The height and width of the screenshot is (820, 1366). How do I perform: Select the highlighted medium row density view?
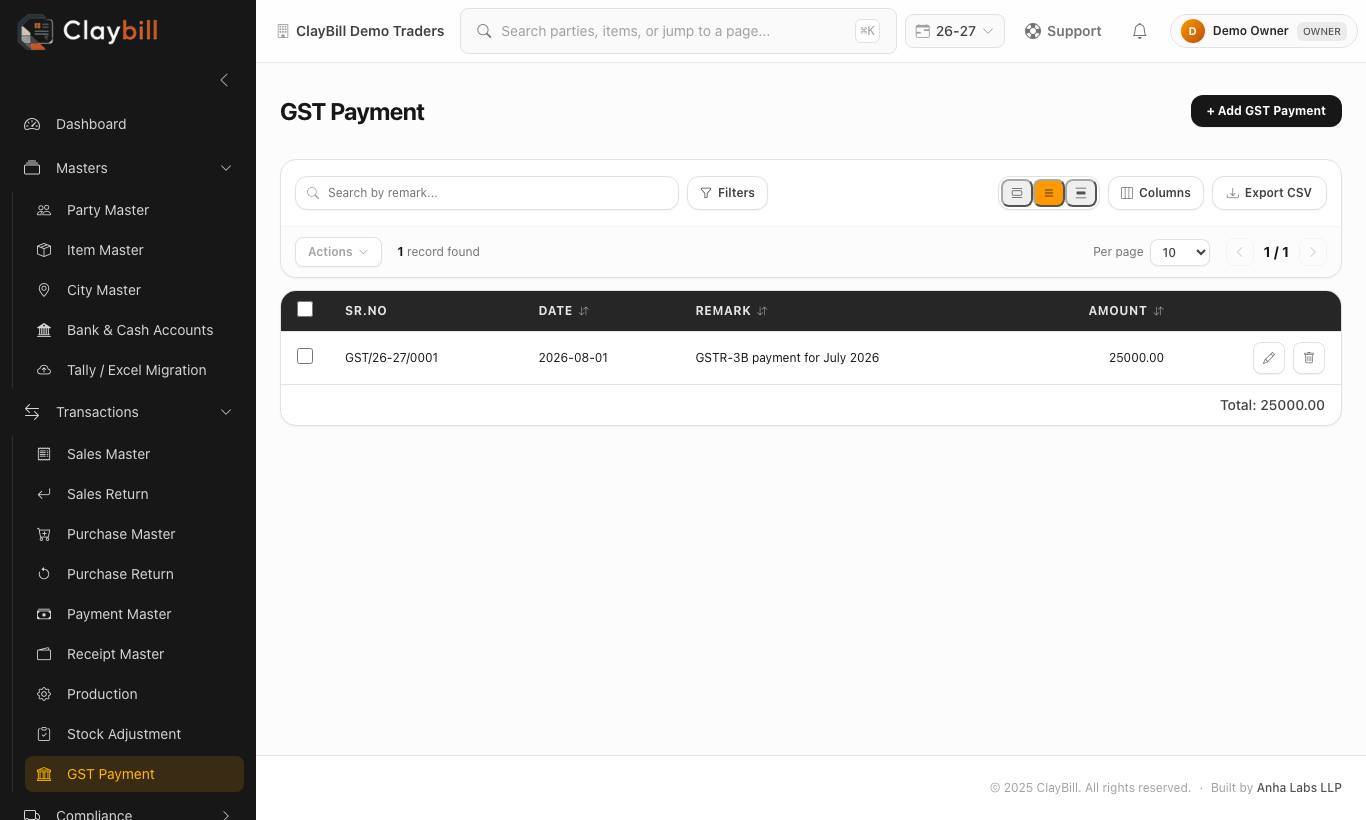click(1049, 193)
